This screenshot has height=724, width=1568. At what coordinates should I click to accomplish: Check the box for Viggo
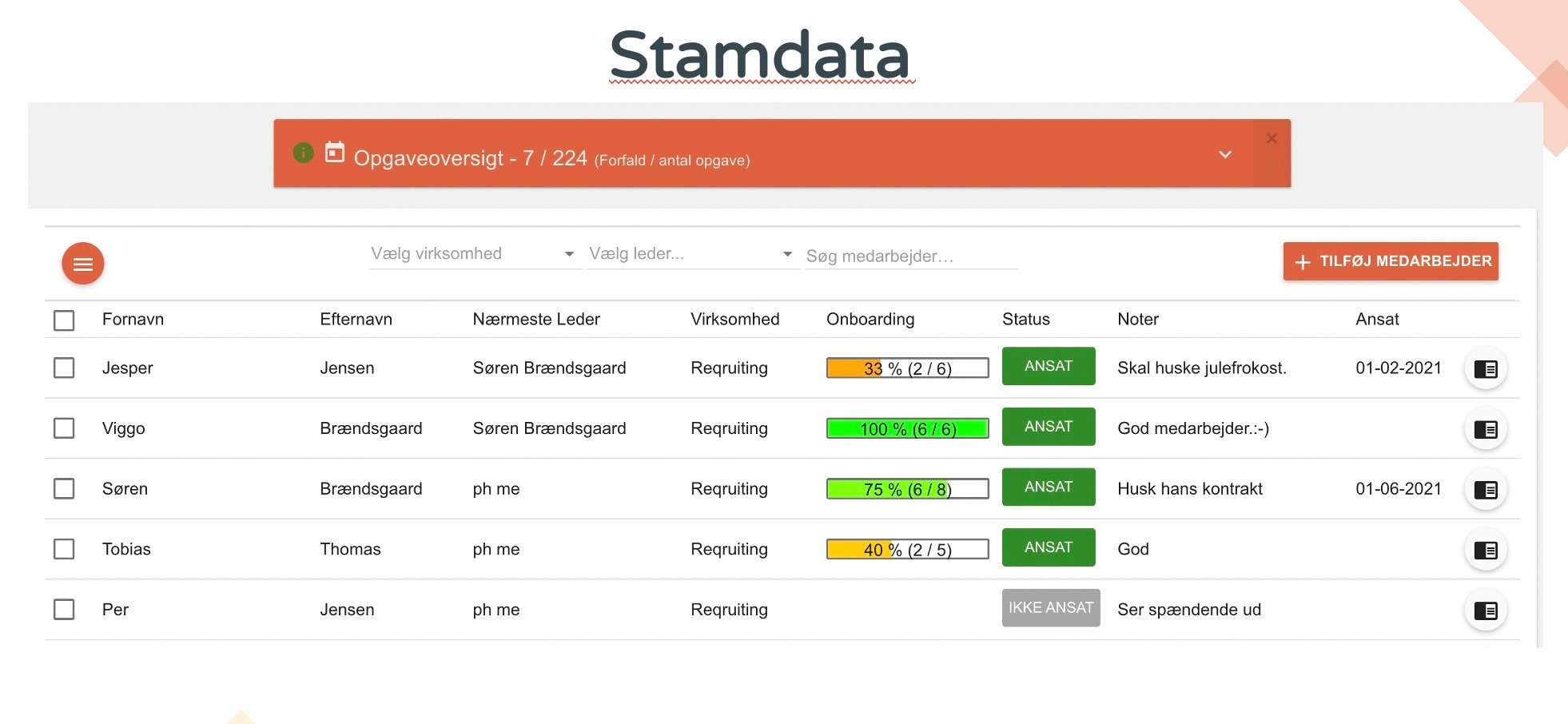pyautogui.click(x=64, y=428)
